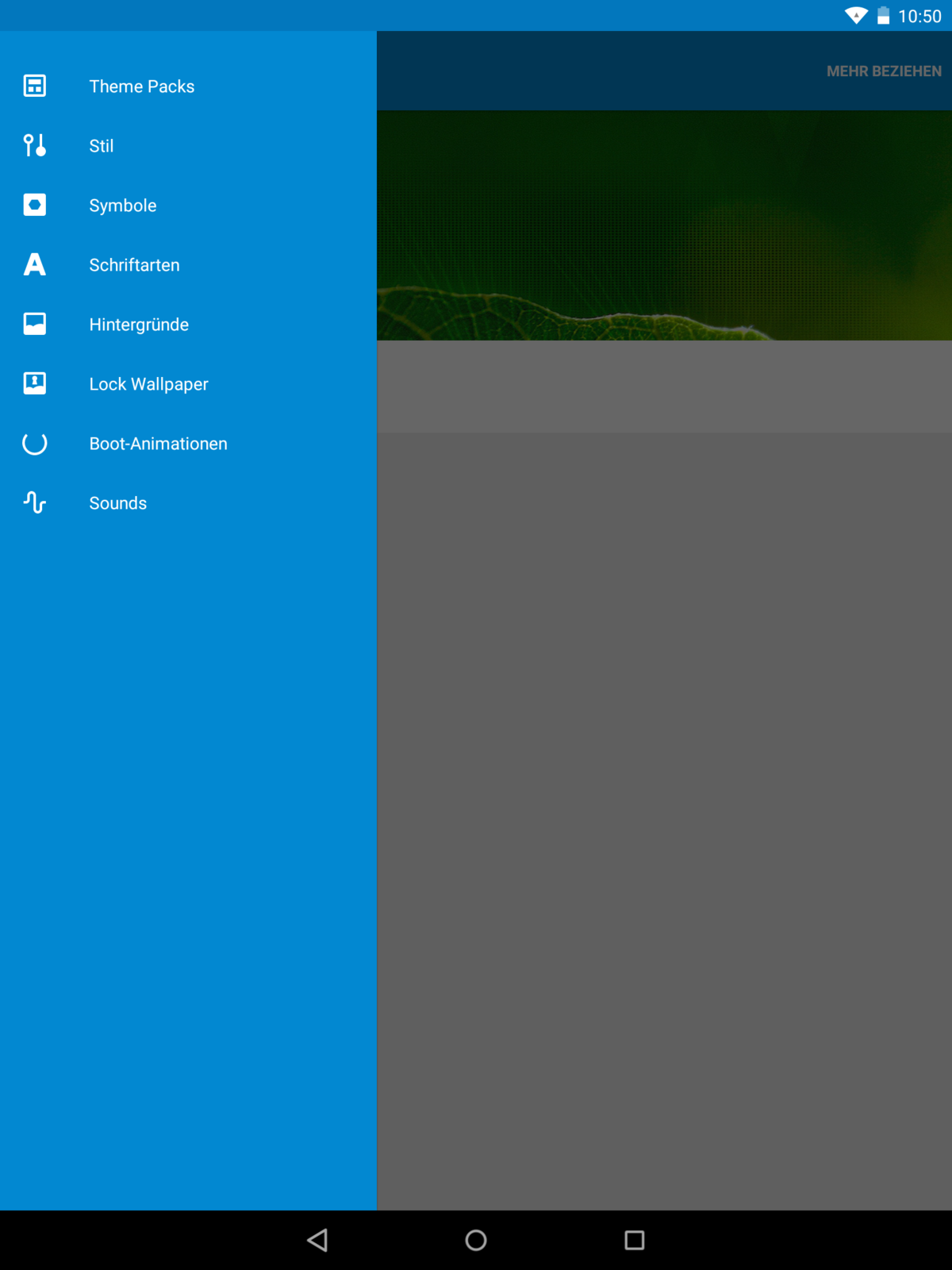Click the Sounds waveform icon
Viewport: 952px width, 1270px height.
(35, 502)
